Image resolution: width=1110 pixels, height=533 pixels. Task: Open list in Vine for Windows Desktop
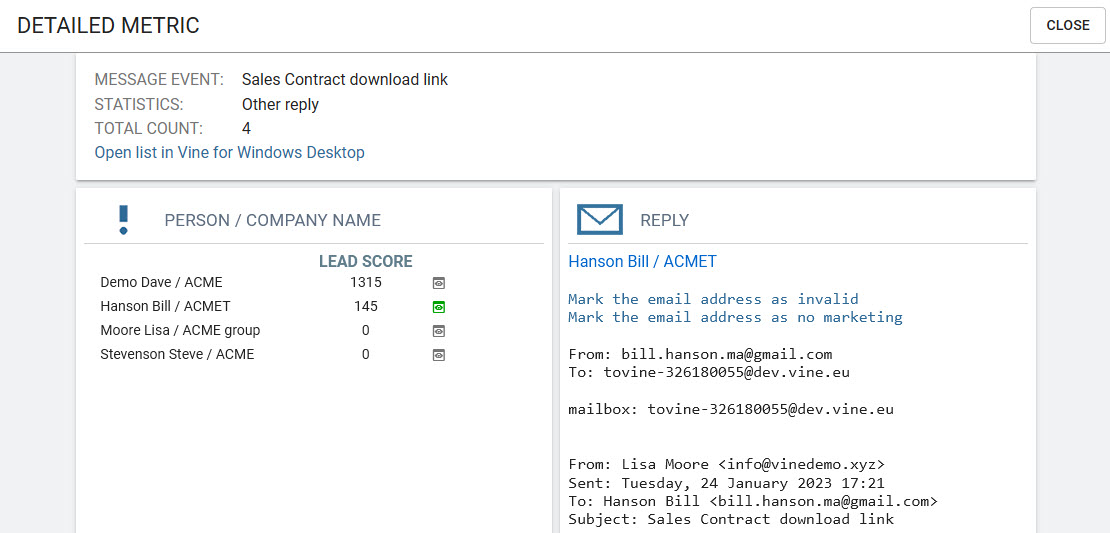(x=229, y=153)
